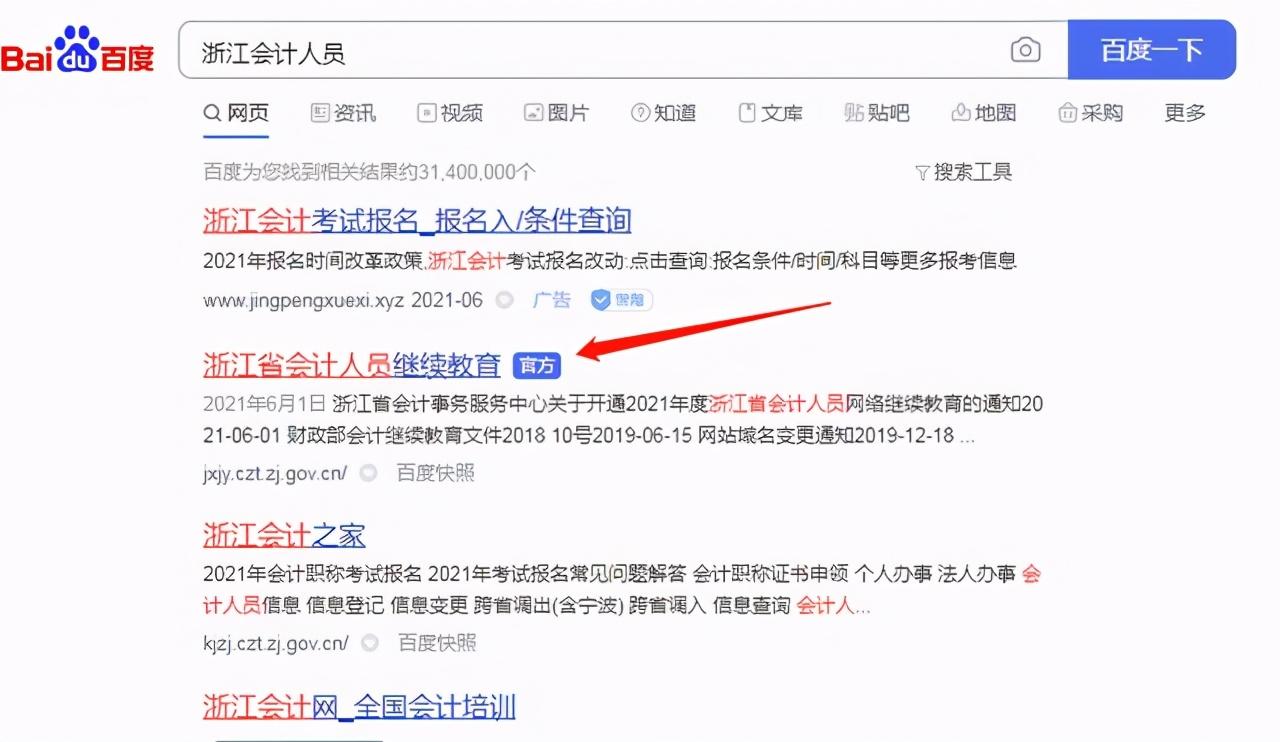Click the camera image-search icon
The width and height of the screenshot is (1280, 742).
coord(1025,50)
